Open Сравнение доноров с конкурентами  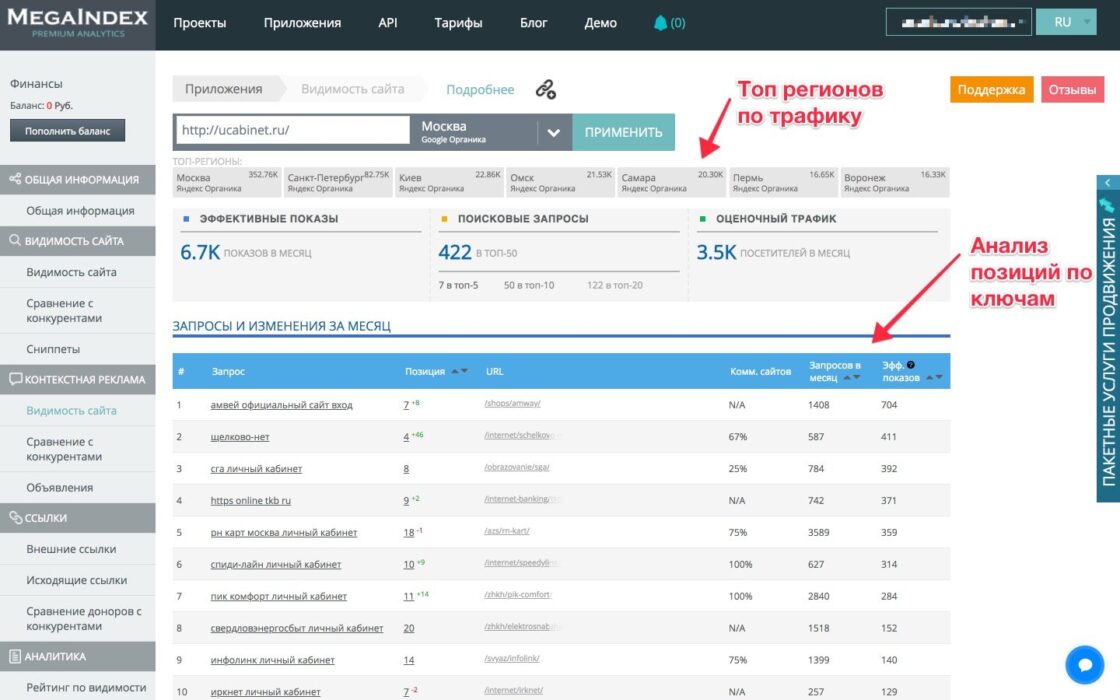pos(84,619)
